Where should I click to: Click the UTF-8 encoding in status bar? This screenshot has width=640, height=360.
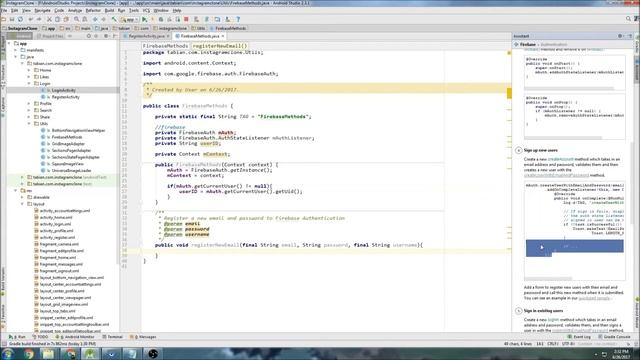568,344
